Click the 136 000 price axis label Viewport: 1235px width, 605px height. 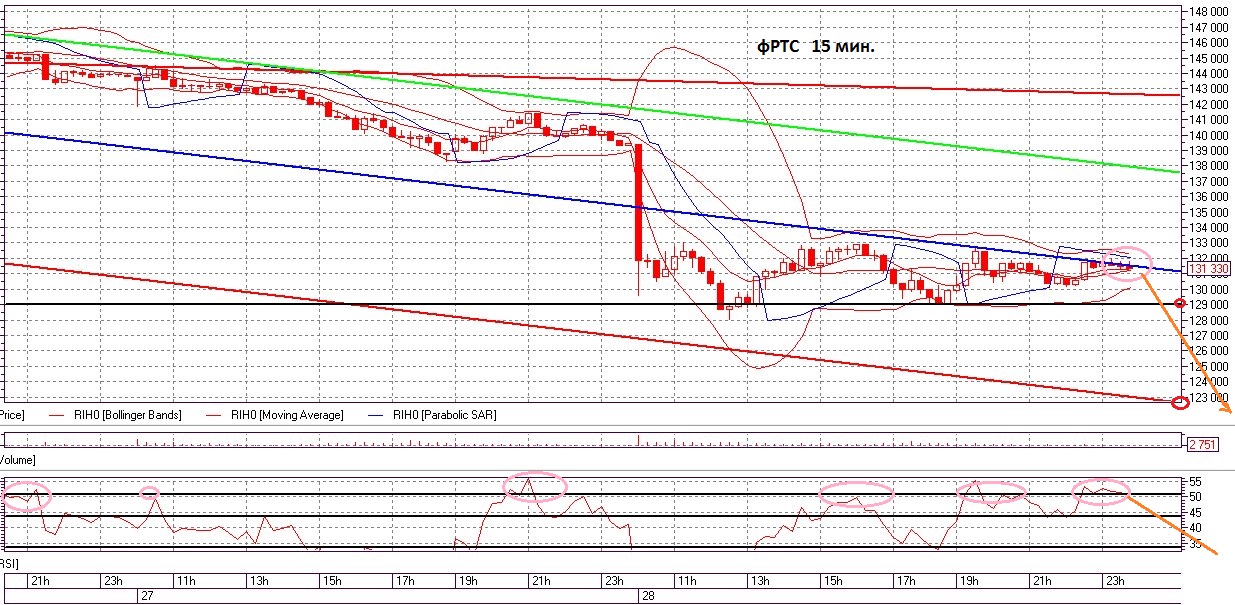click(1210, 197)
